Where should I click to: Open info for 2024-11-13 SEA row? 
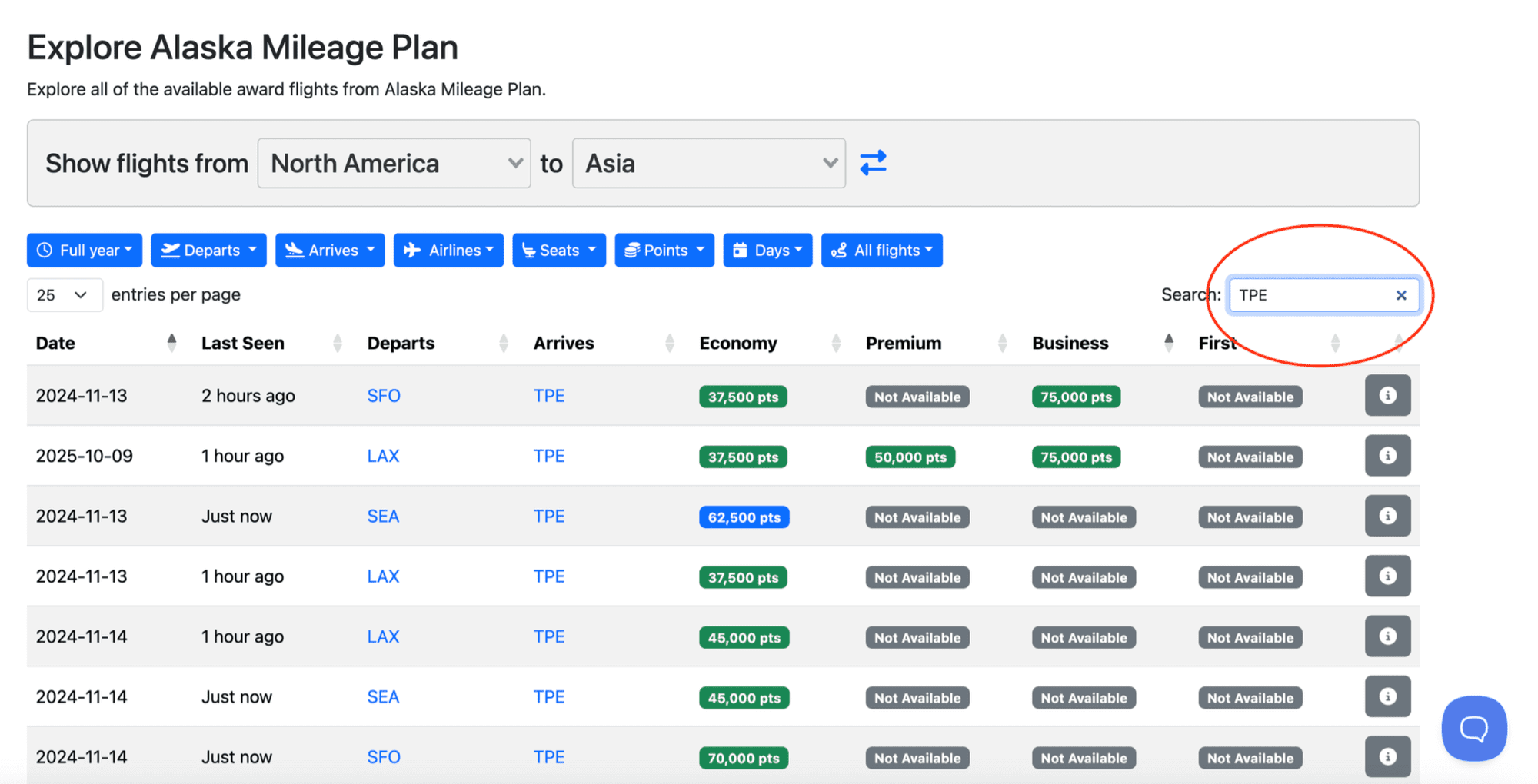point(1387,516)
